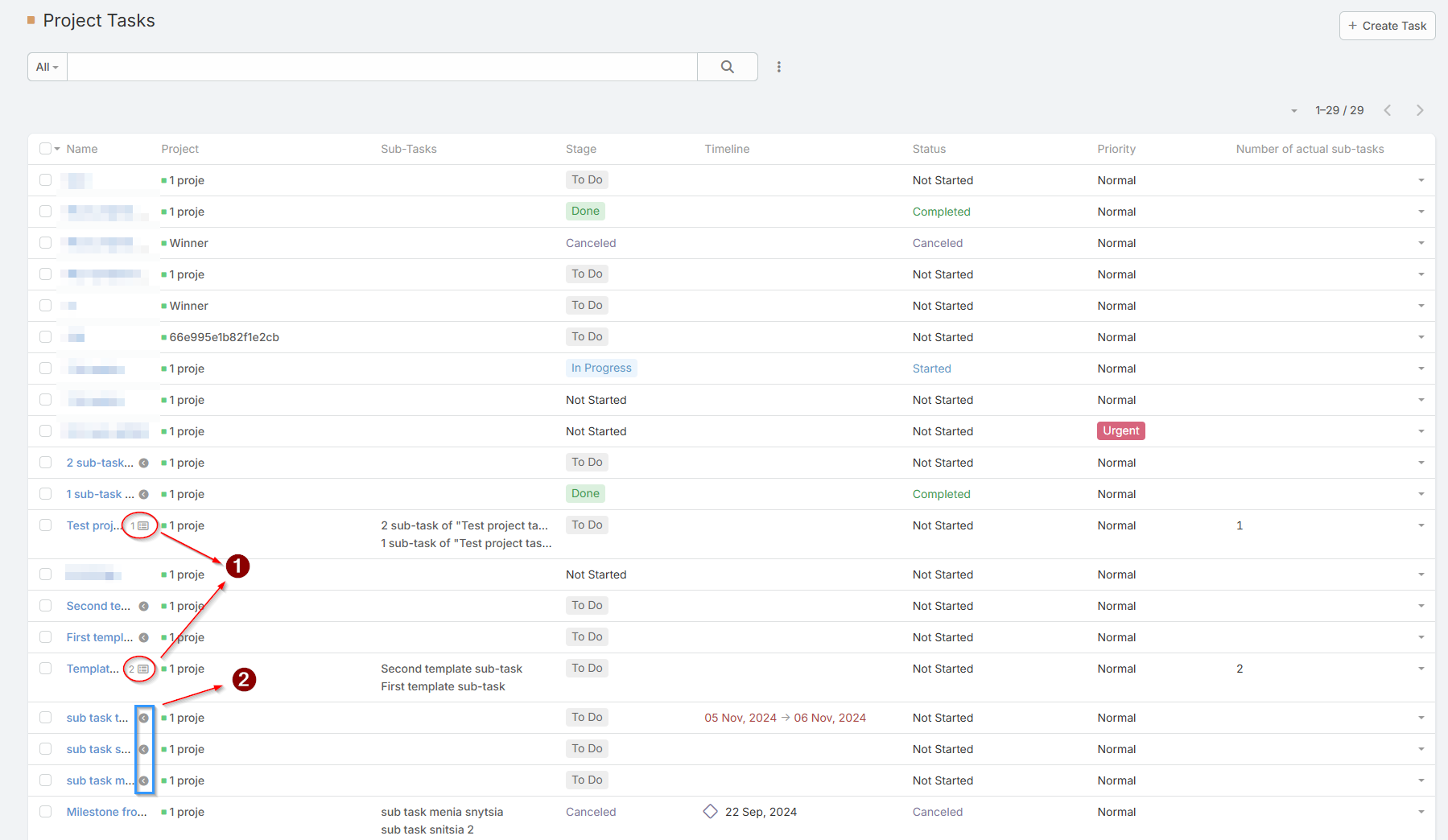This screenshot has height=840, width=1448.
Task: Click sub-task count icon on Test proj row
Action: pos(140,525)
